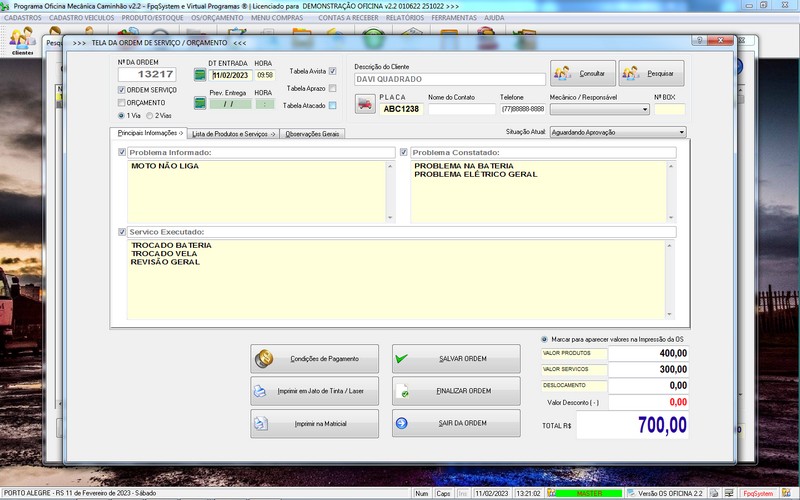The height and width of the screenshot is (500, 800).
Task: Click SAIR DA ORDEM button
Action: pyautogui.click(x=456, y=423)
